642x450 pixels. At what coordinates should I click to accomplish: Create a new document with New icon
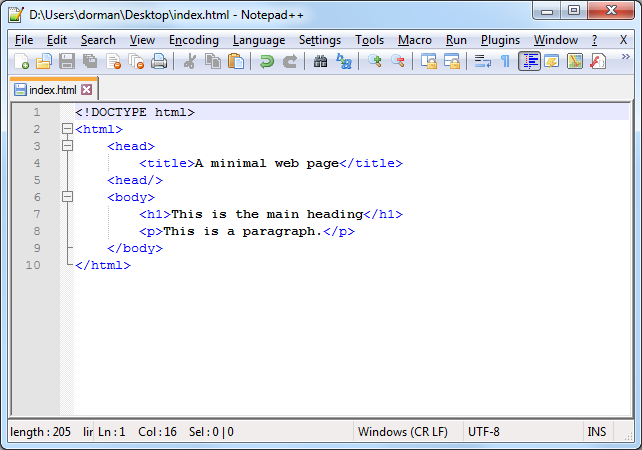21,61
